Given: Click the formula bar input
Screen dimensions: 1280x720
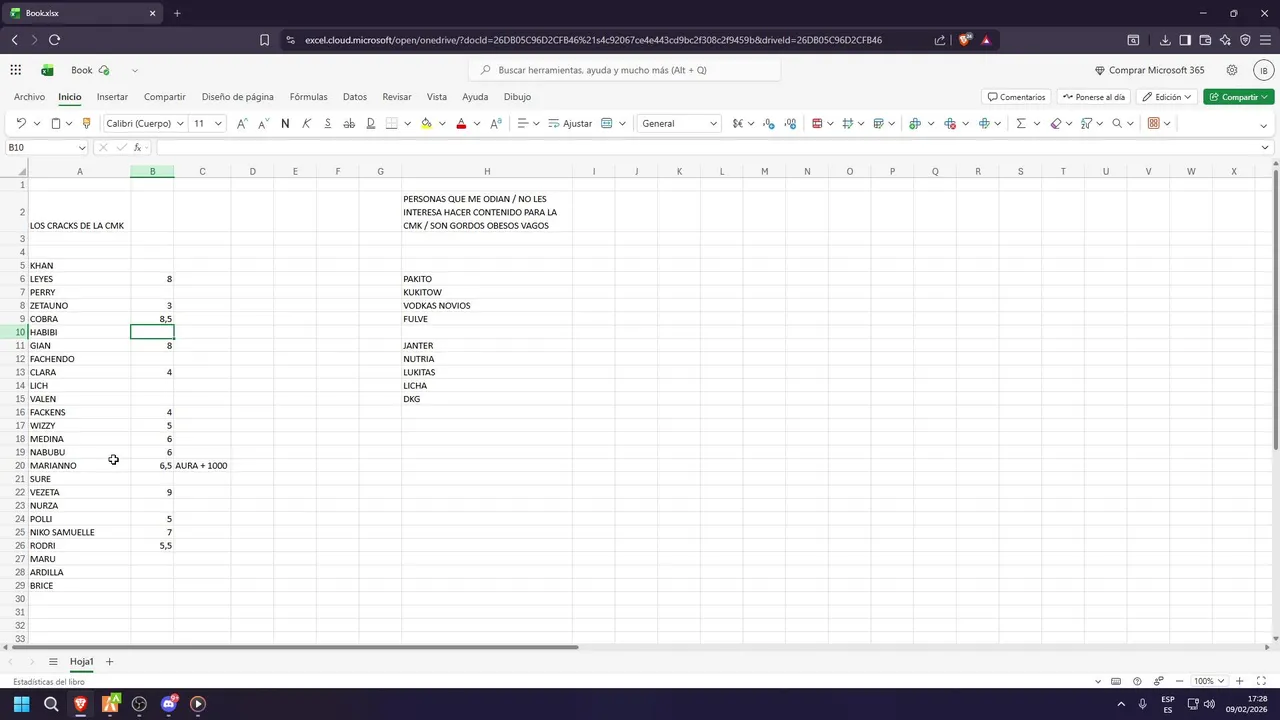Looking at the screenshot, I should (706, 147).
